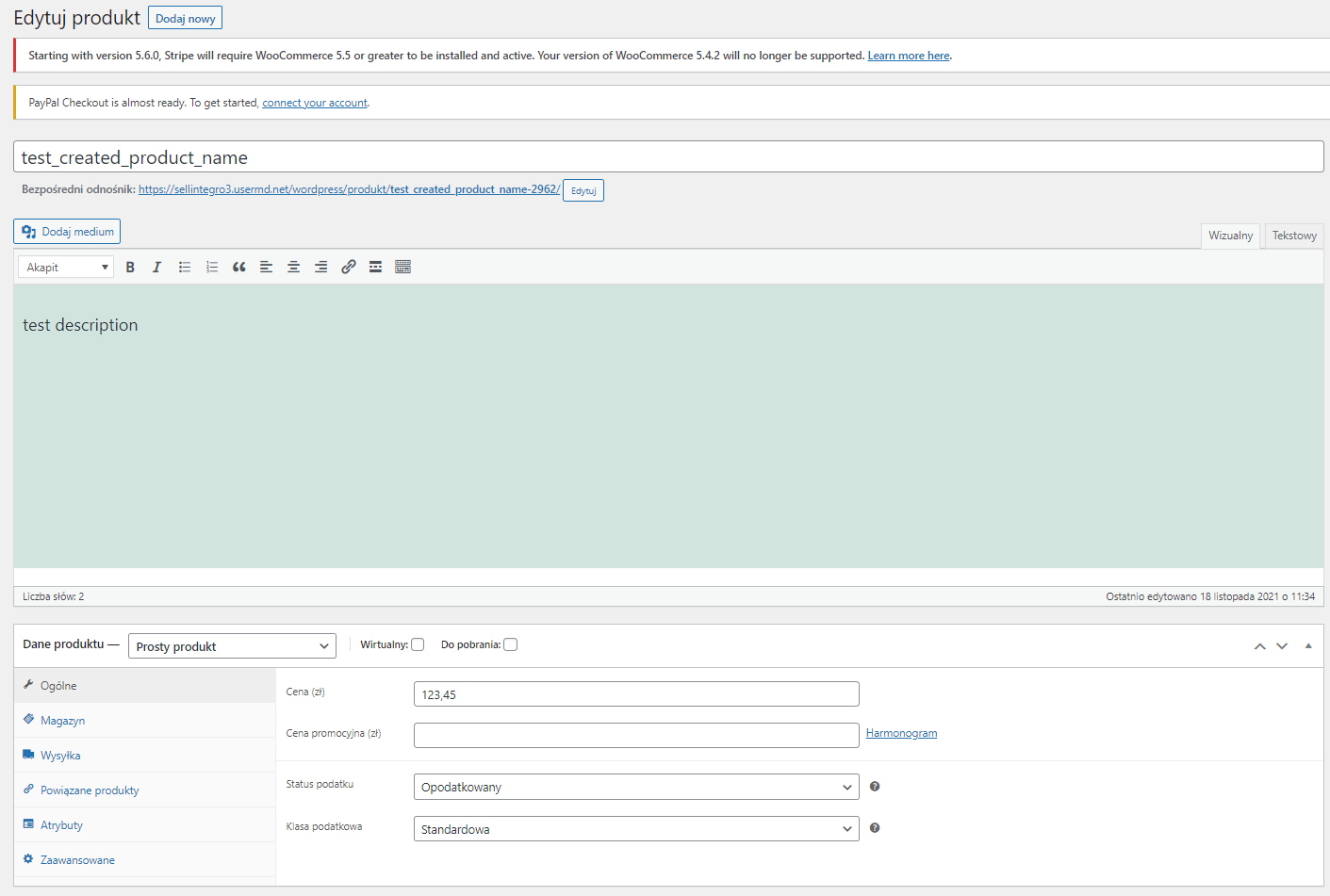Switch to the Wizualny editor tab
This screenshot has height=896, width=1330.
click(1230, 236)
